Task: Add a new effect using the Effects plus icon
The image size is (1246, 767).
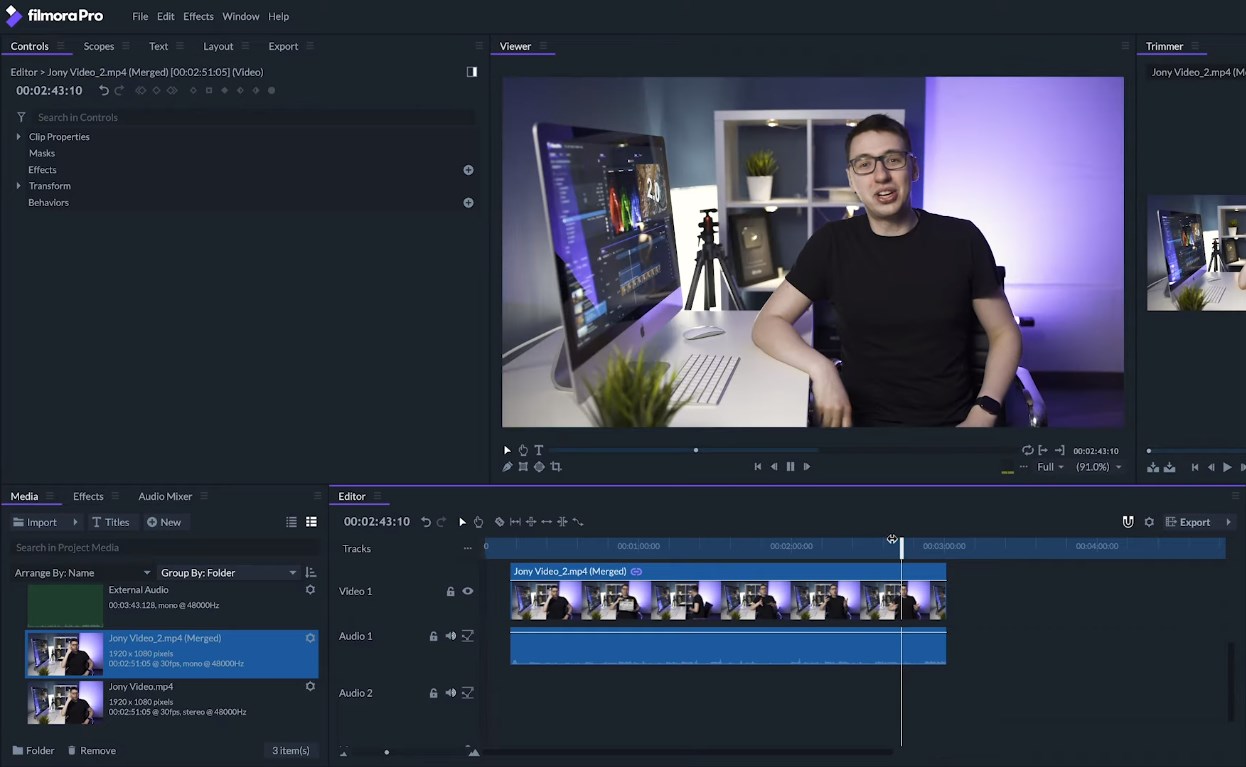Action: point(468,170)
